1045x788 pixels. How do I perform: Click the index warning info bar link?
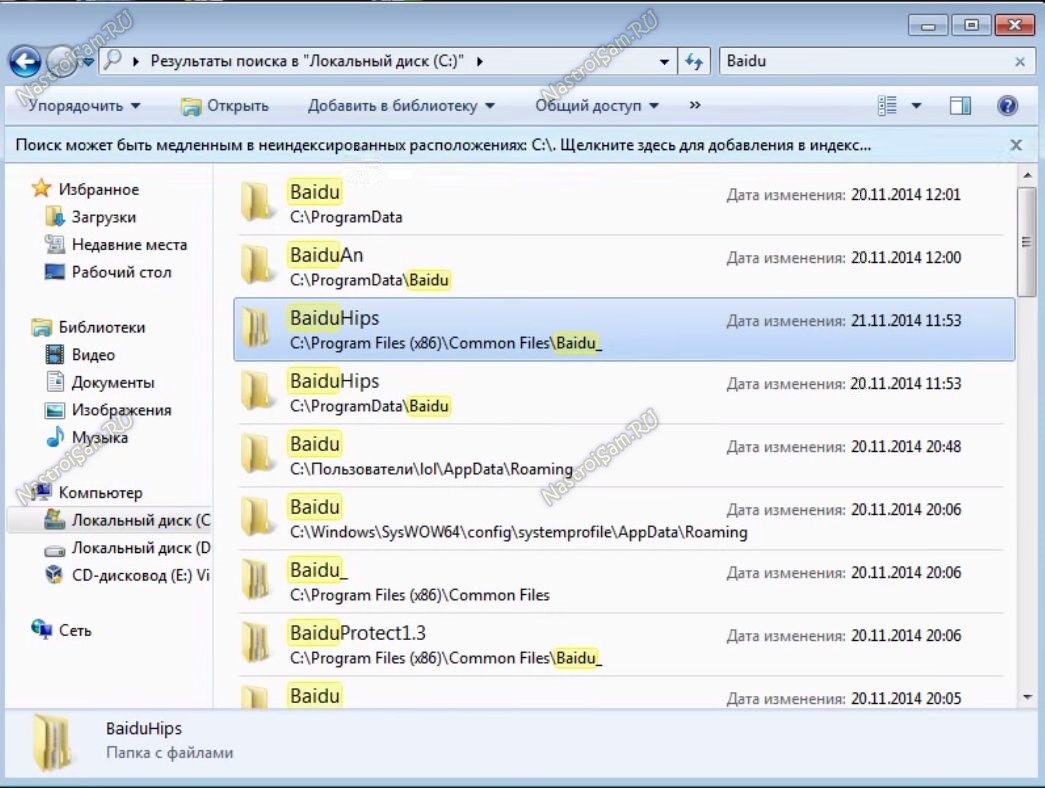pyautogui.click(x=443, y=145)
